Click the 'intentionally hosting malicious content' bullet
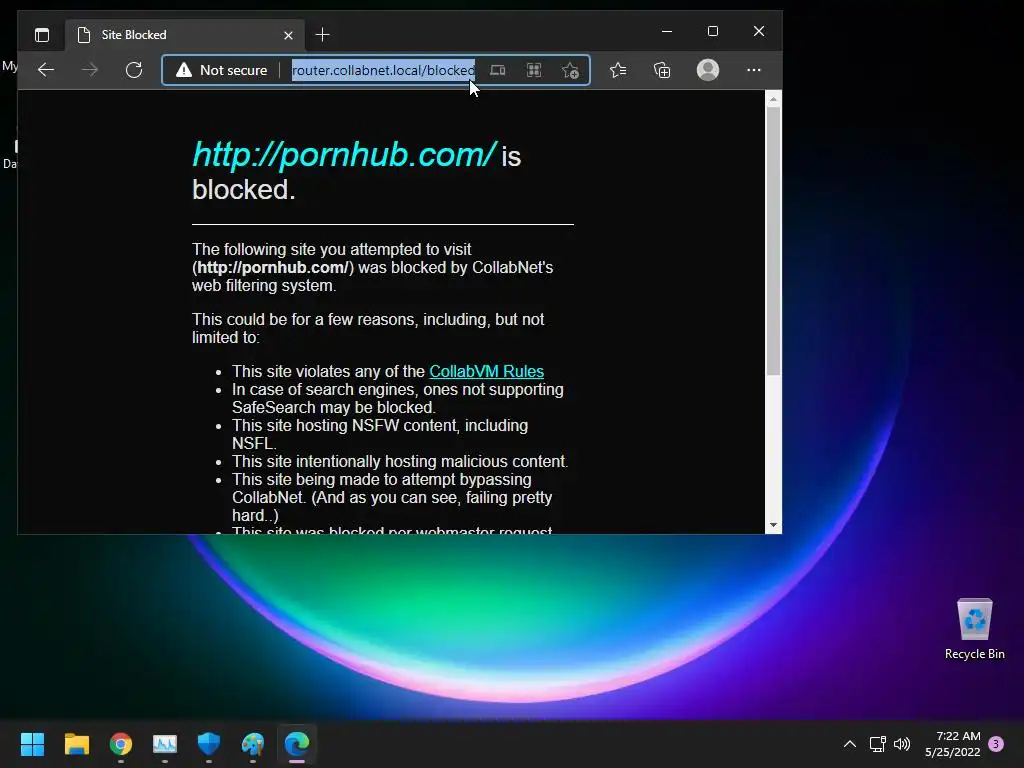Image resolution: width=1024 pixels, height=768 pixels. point(400,461)
